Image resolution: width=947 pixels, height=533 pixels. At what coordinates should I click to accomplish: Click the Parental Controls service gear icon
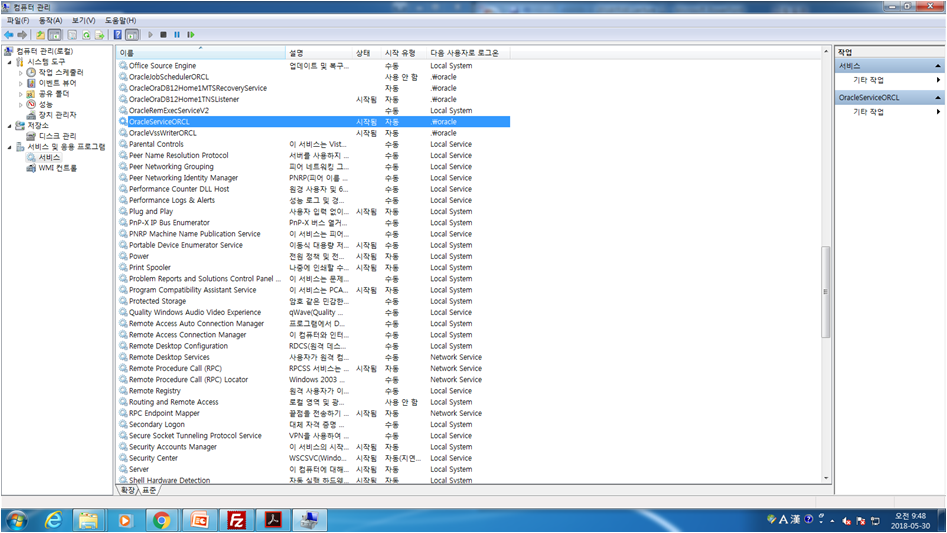(x=123, y=144)
